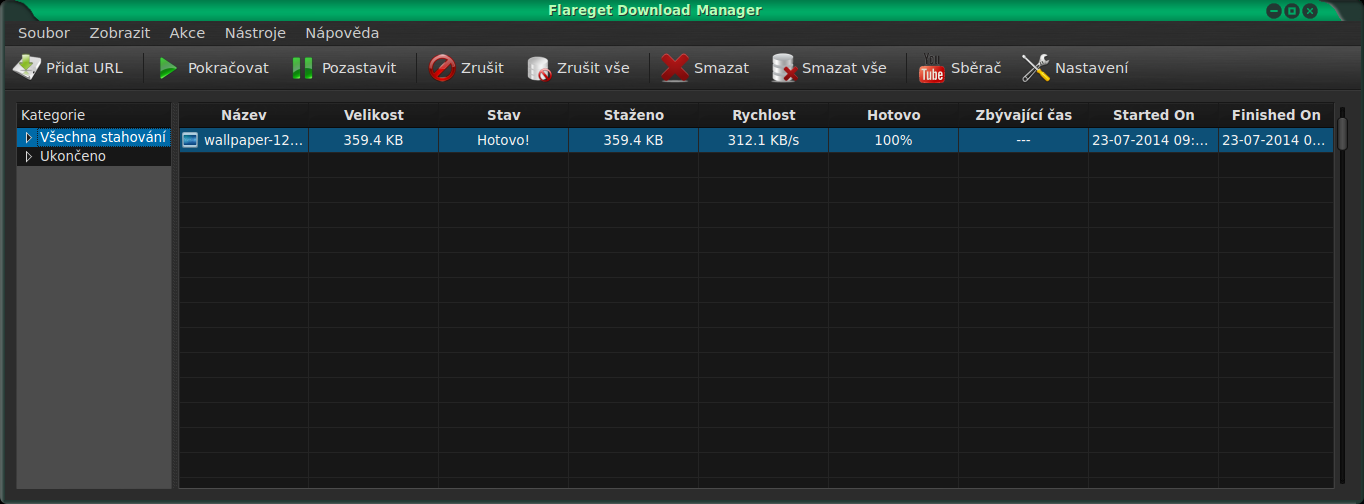Select the Všechna stahování category
This screenshot has width=1364, height=504.
103,137
